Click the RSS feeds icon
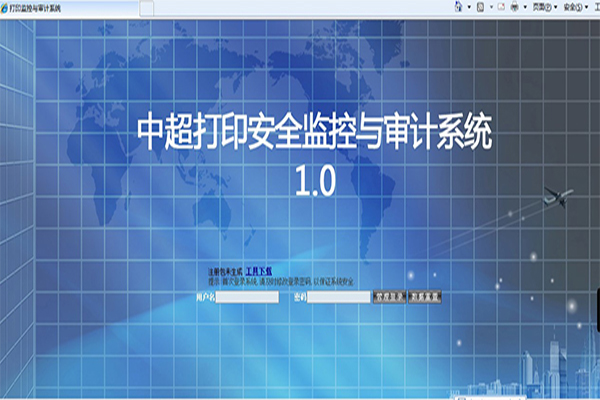The height and width of the screenshot is (400, 600). pyautogui.click(x=480, y=7)
